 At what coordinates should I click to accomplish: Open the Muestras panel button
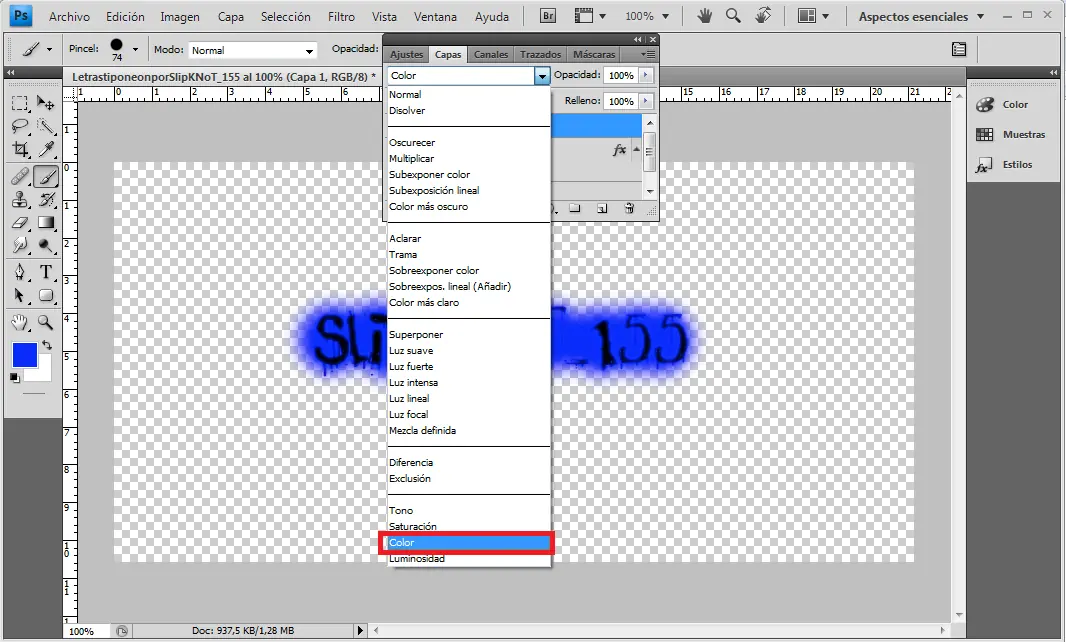[1010, 135]
